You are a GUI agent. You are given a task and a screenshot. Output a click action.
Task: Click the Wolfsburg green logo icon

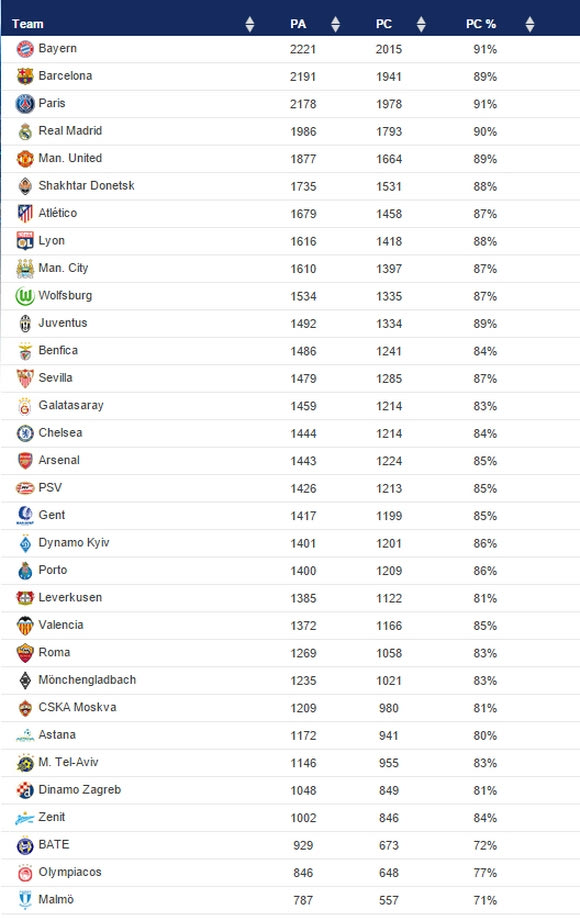click(25, 296)
